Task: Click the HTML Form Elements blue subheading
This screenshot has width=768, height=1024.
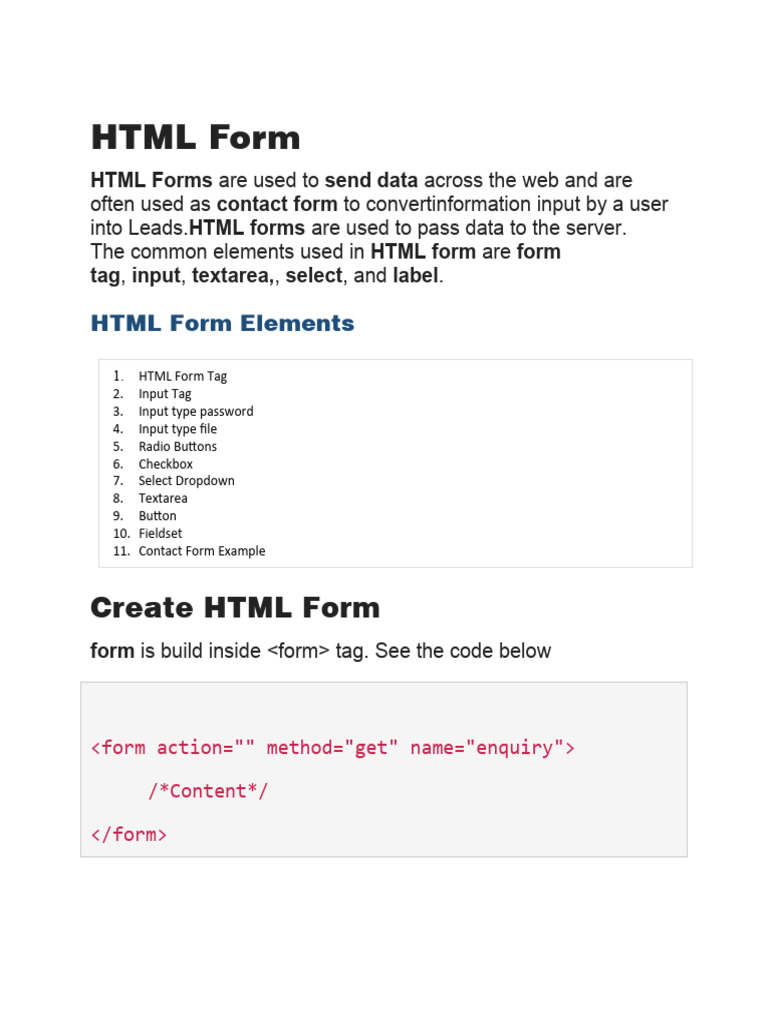Action: tap(222, 323)
